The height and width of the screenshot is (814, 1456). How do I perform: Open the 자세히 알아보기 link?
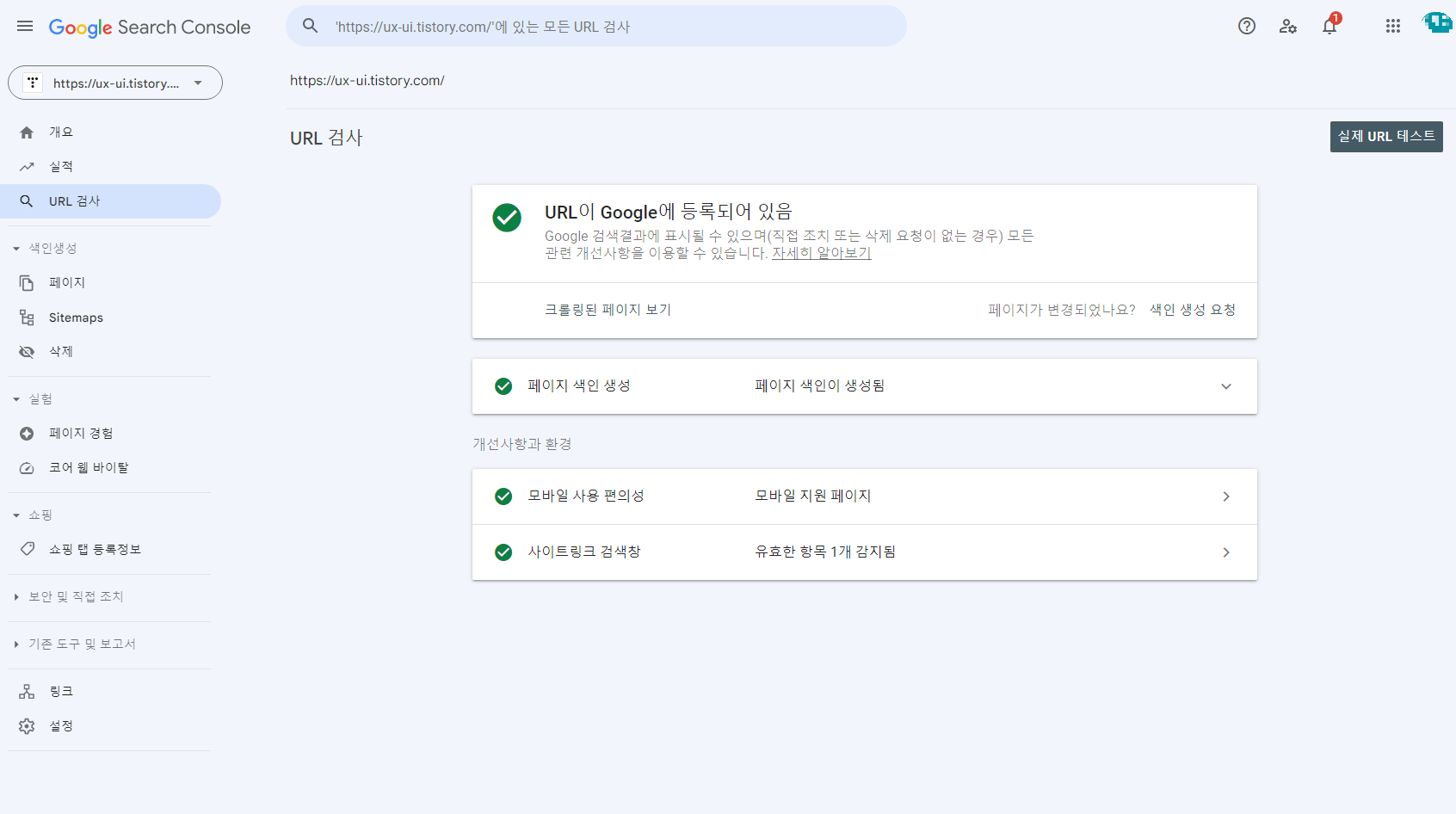(822, 253)
